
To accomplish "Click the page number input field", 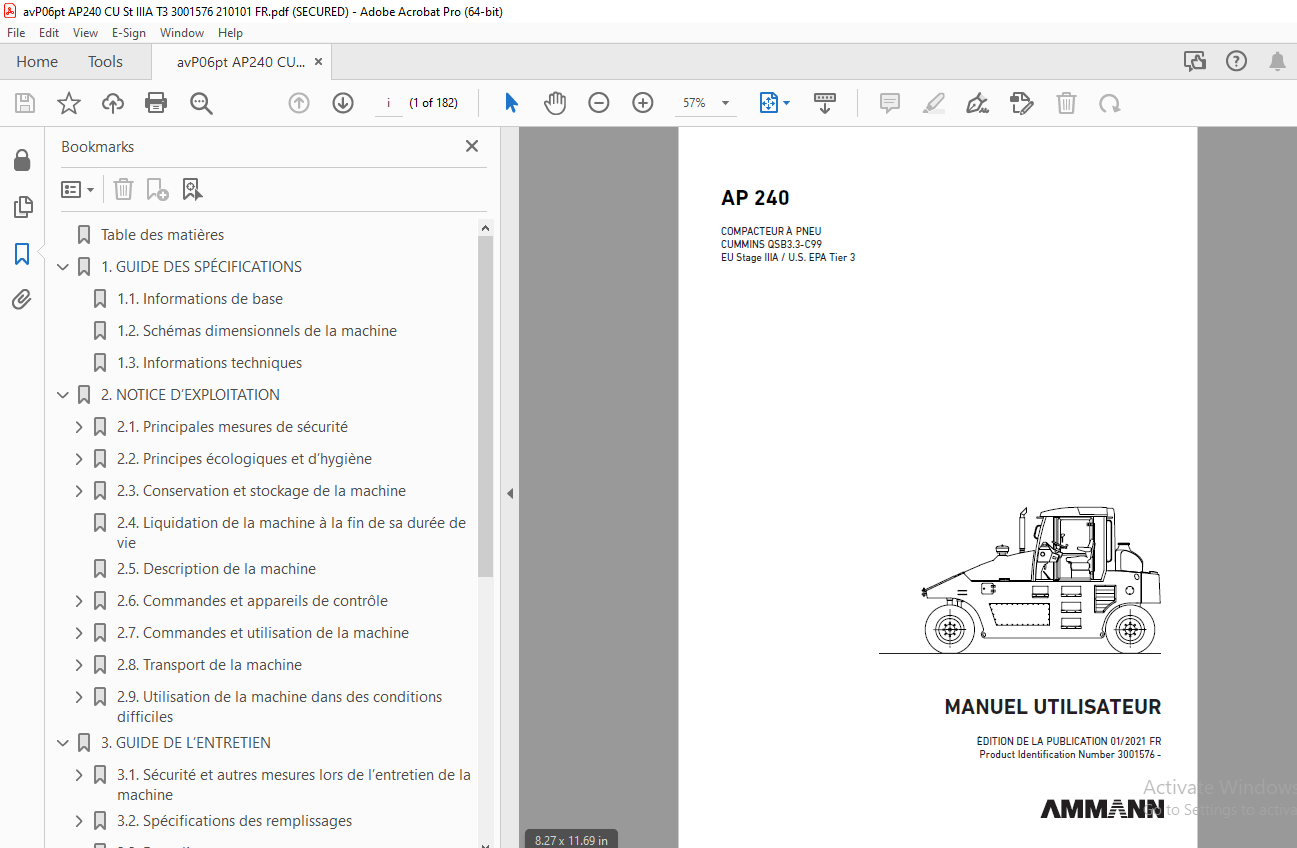I will click(388, 103).
